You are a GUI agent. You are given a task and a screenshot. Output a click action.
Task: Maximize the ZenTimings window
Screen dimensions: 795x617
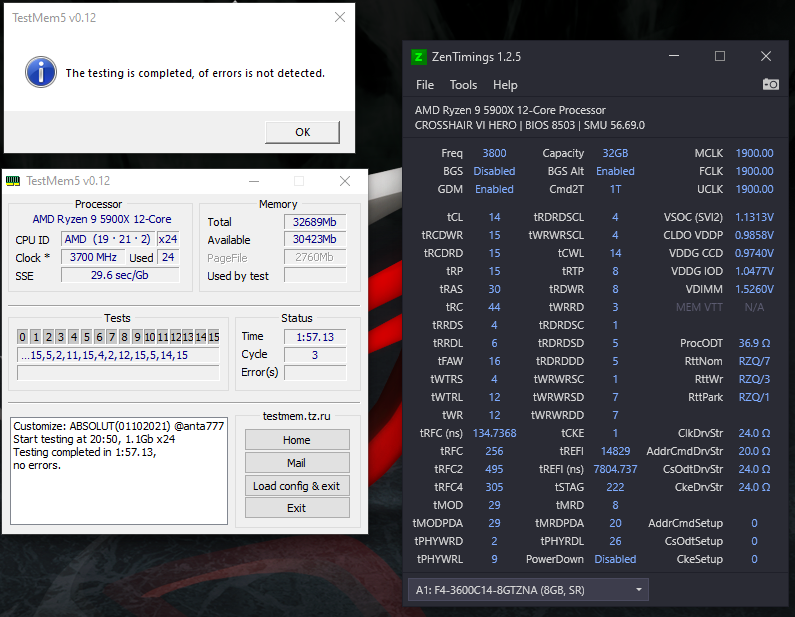[x=719, y=56]
